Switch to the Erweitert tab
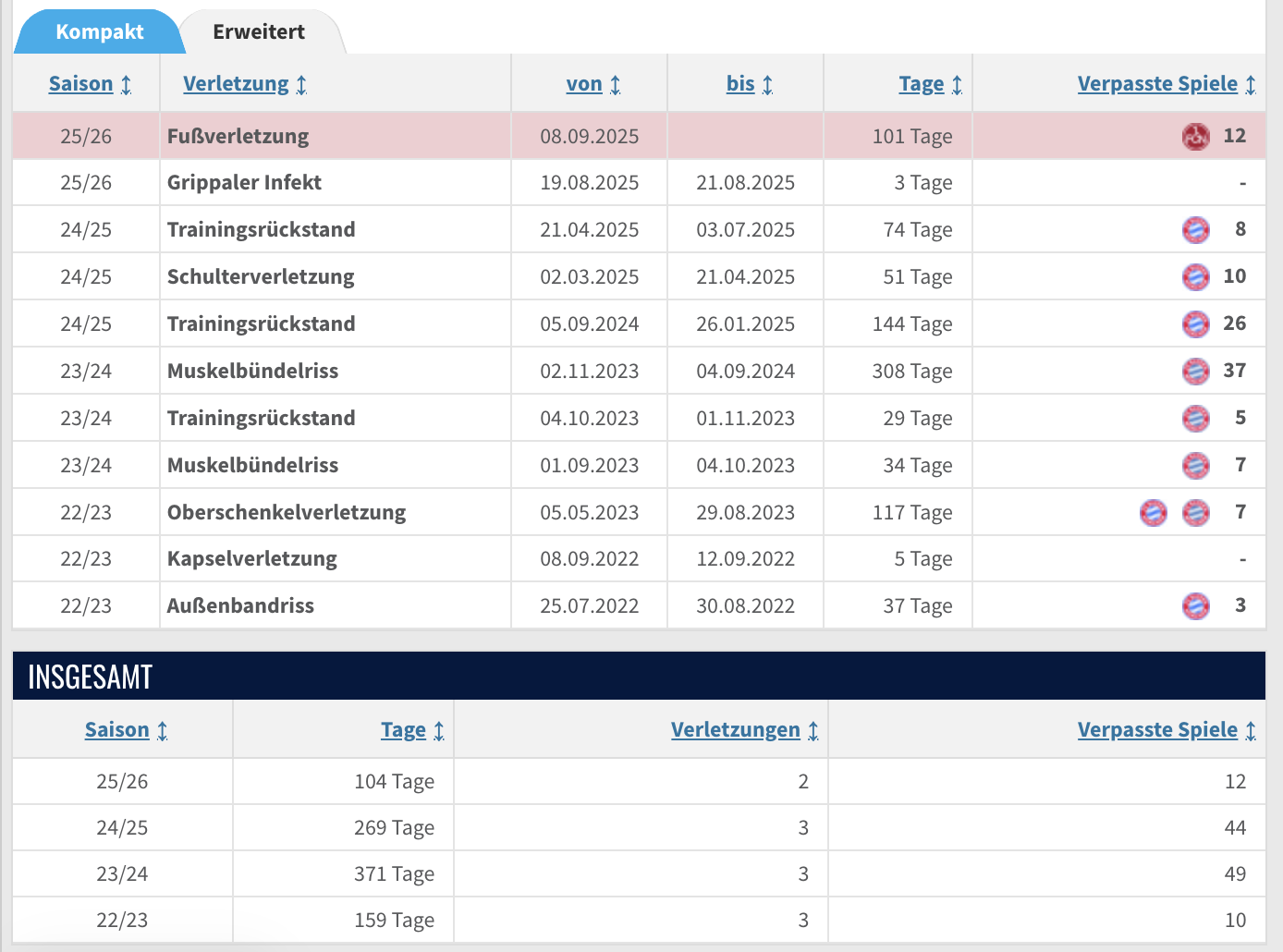Viewport: 1283px width, 952px height. click(x=259, y=32)
